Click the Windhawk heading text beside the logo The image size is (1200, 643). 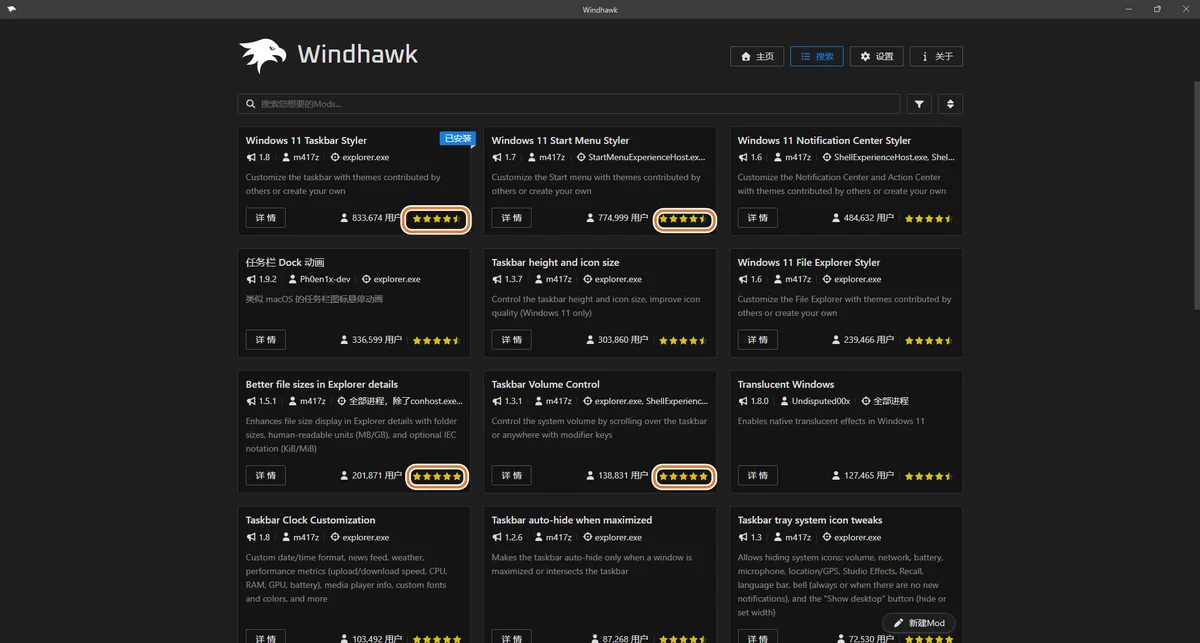(358, 54)
